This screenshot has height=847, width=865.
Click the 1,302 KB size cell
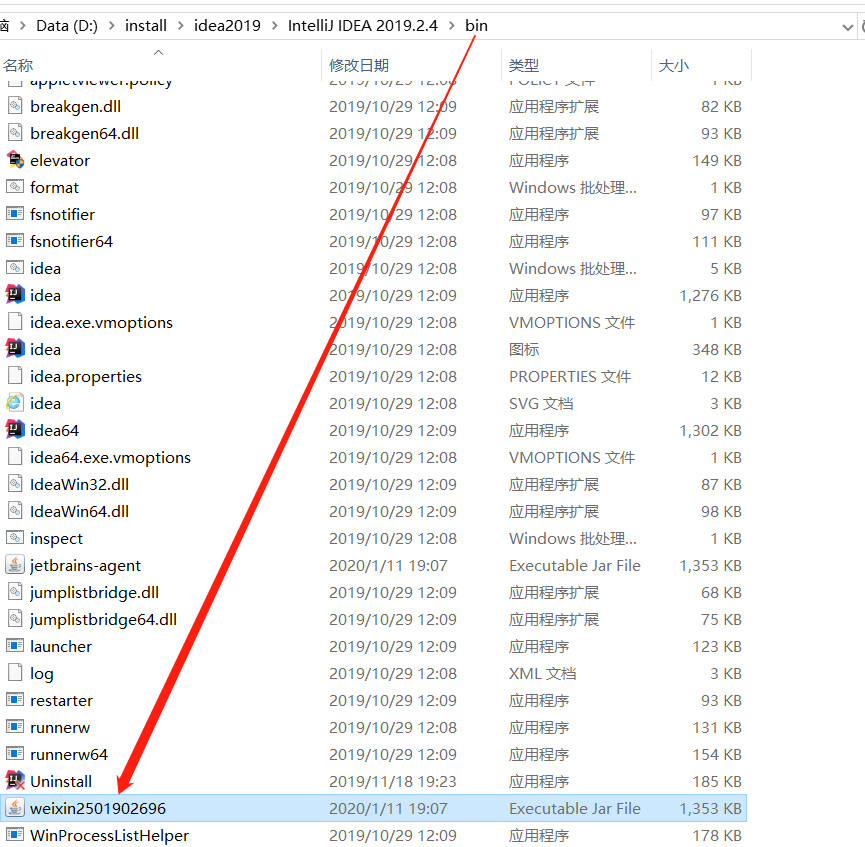[x=711, y=430]
